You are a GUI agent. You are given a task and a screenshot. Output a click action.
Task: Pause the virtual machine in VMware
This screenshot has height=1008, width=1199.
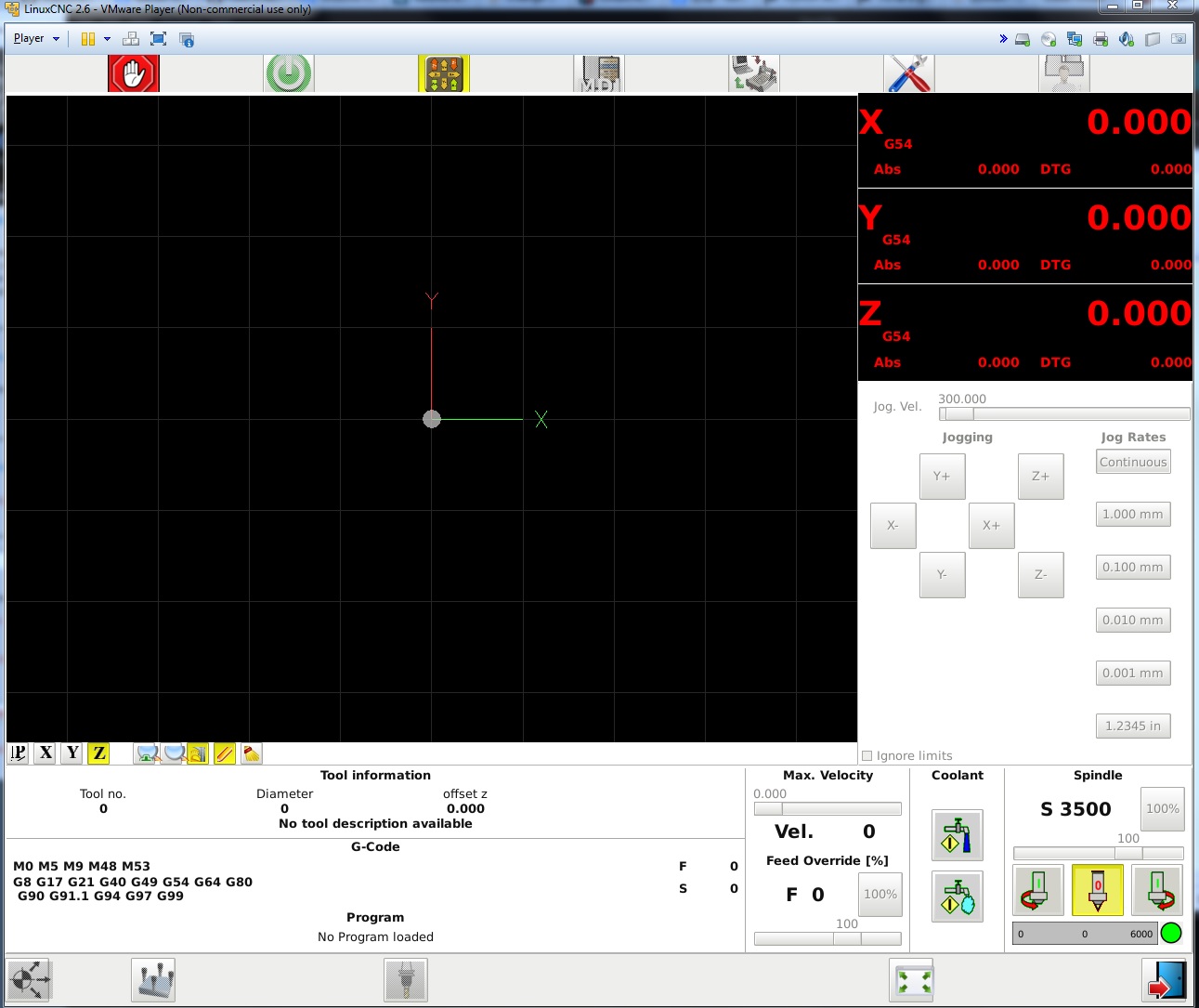click(88, 39)
